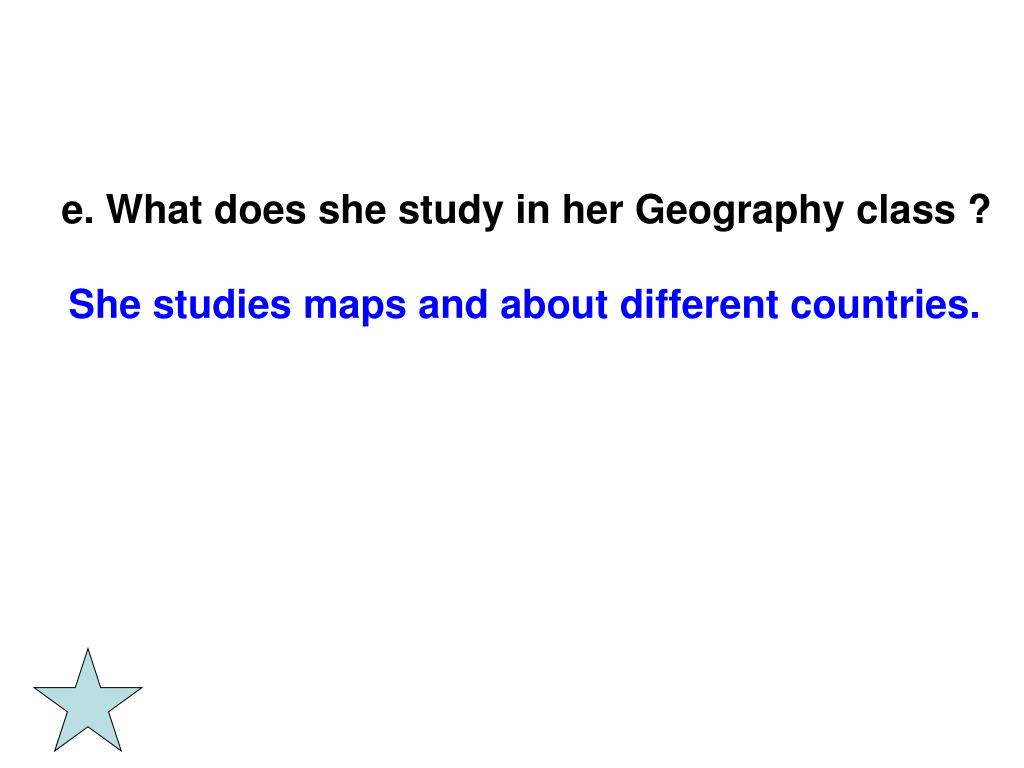The width and height of the screenshot is (1024, 768).
Task: Click the word "in" in the question
Action: [533, 210]
